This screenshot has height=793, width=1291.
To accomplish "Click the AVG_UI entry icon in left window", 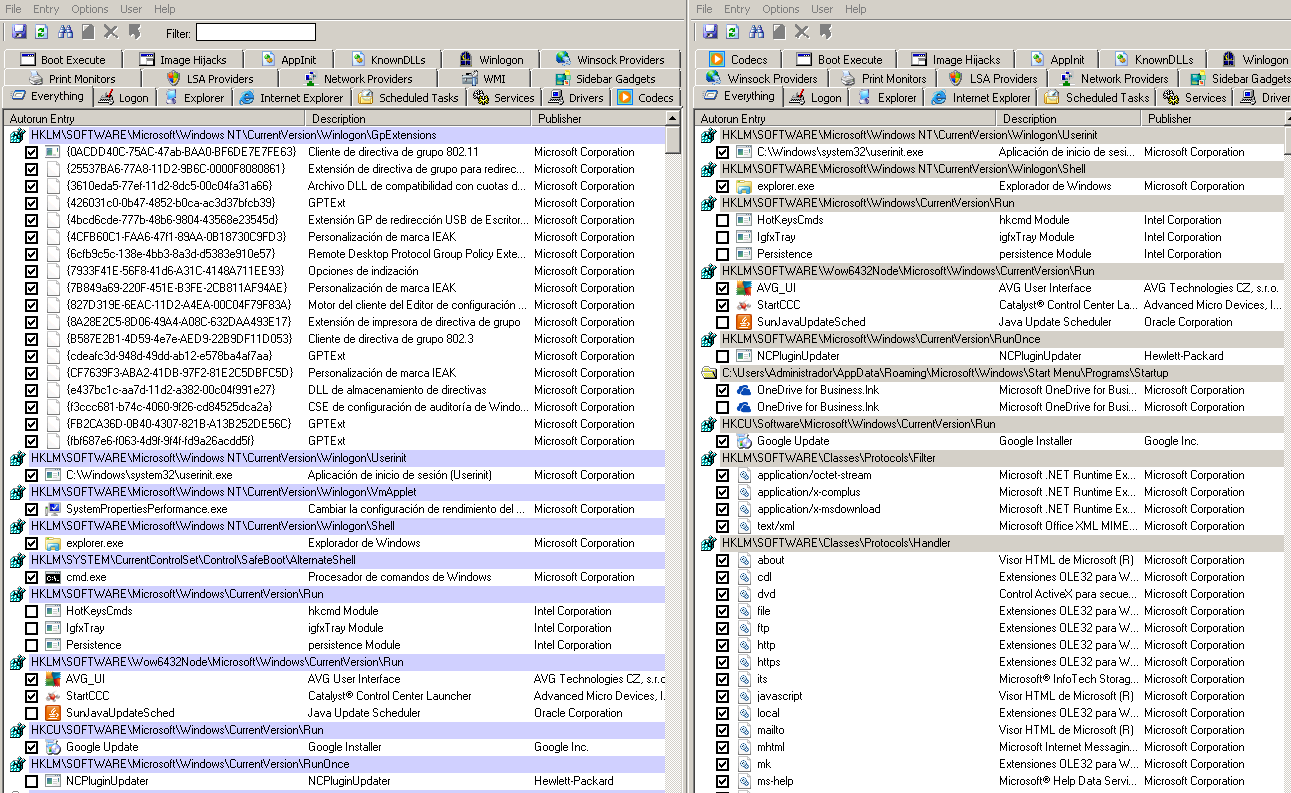I will coord(53,679).
